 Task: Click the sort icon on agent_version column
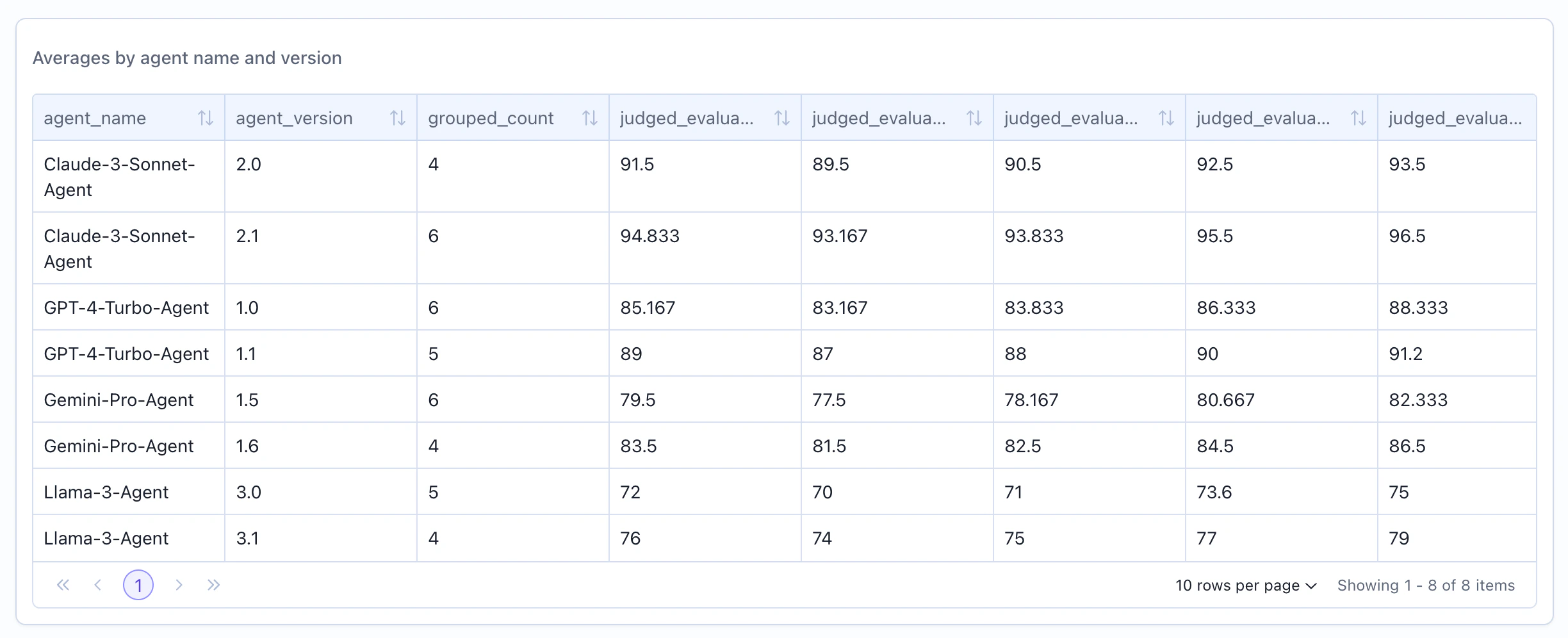398,118
